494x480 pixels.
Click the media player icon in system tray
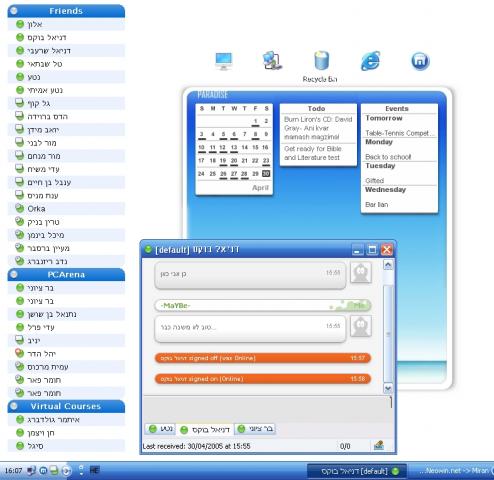tap(66, 471)
